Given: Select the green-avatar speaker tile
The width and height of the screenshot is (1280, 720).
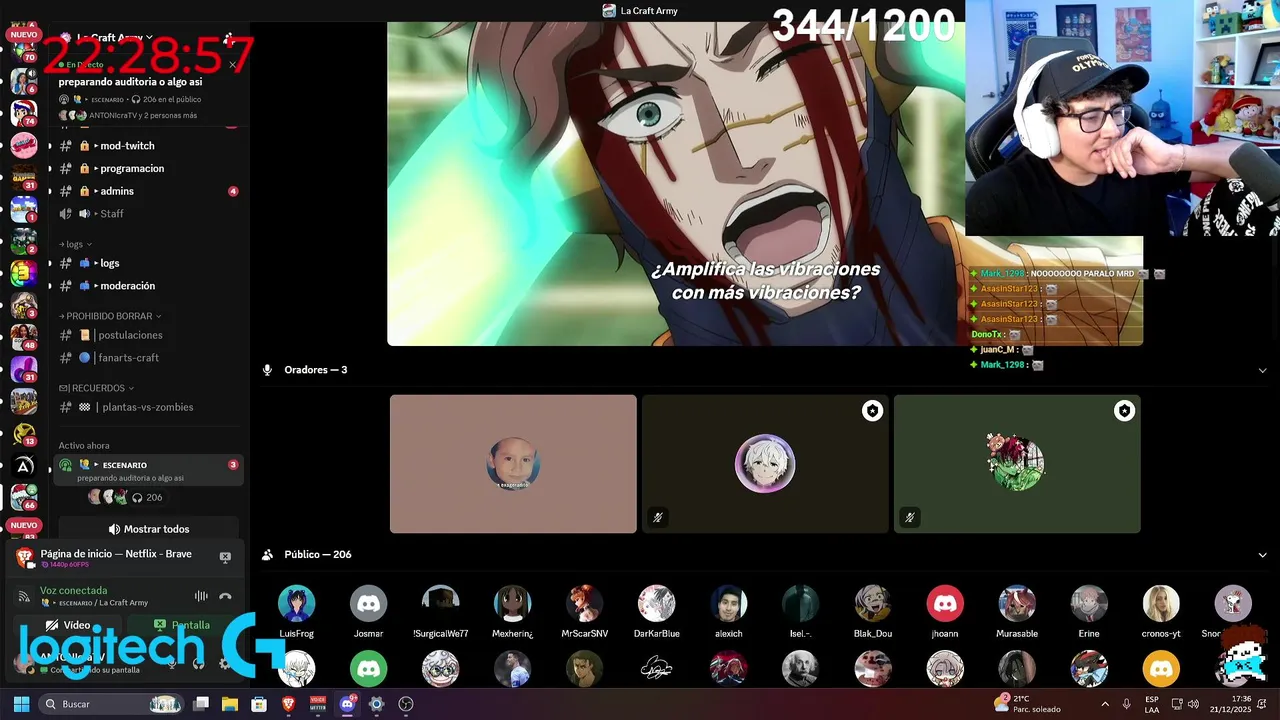Looking at the screenshot, I should pos(1017,464).
